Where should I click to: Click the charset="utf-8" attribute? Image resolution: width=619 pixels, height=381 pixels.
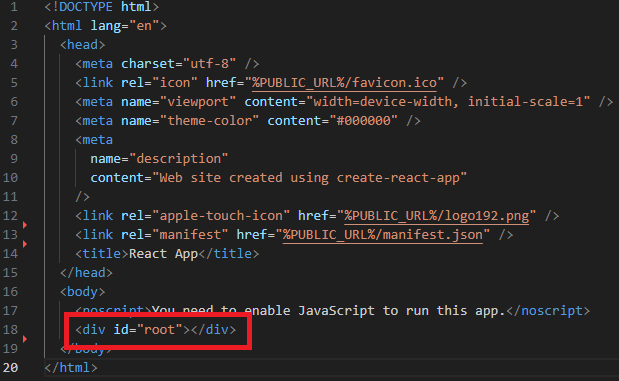[x=178, y=64]
